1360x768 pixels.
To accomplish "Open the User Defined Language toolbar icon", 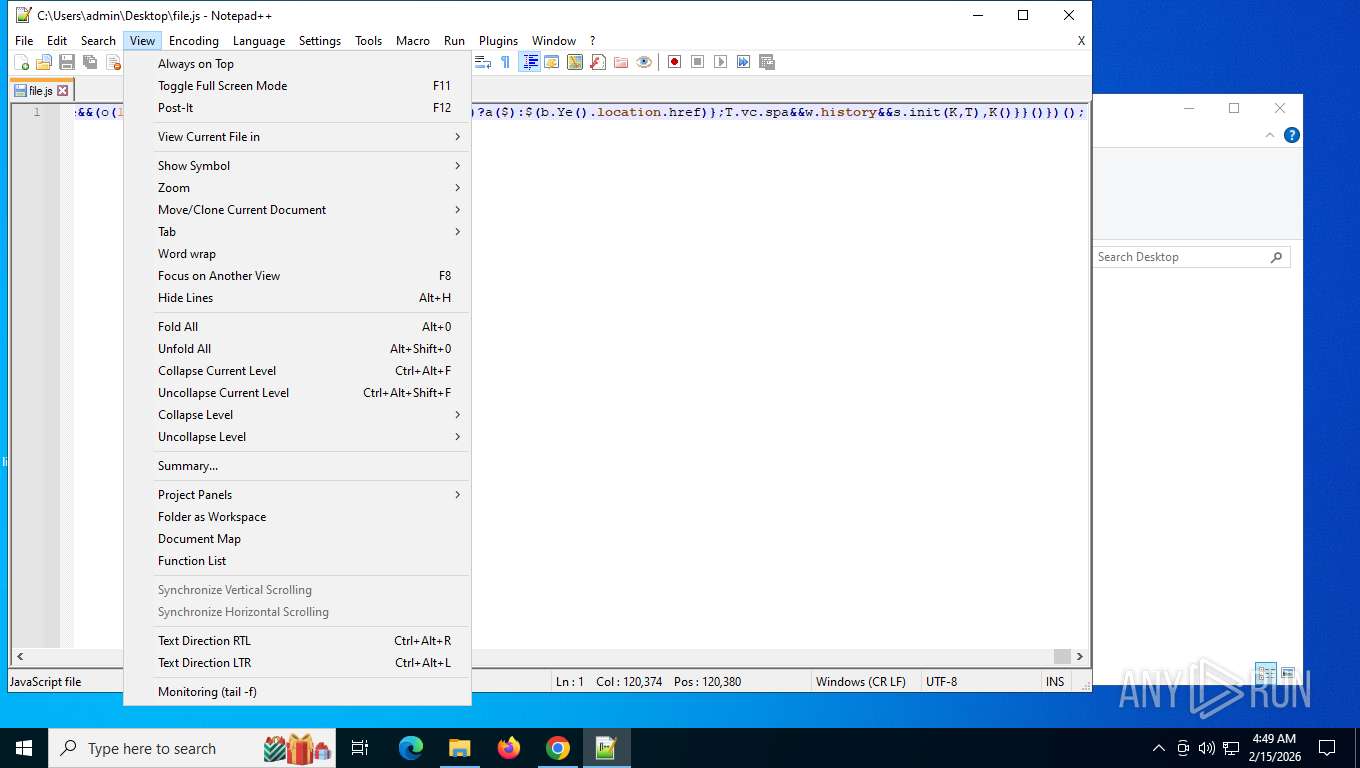I will click(552, 62).
